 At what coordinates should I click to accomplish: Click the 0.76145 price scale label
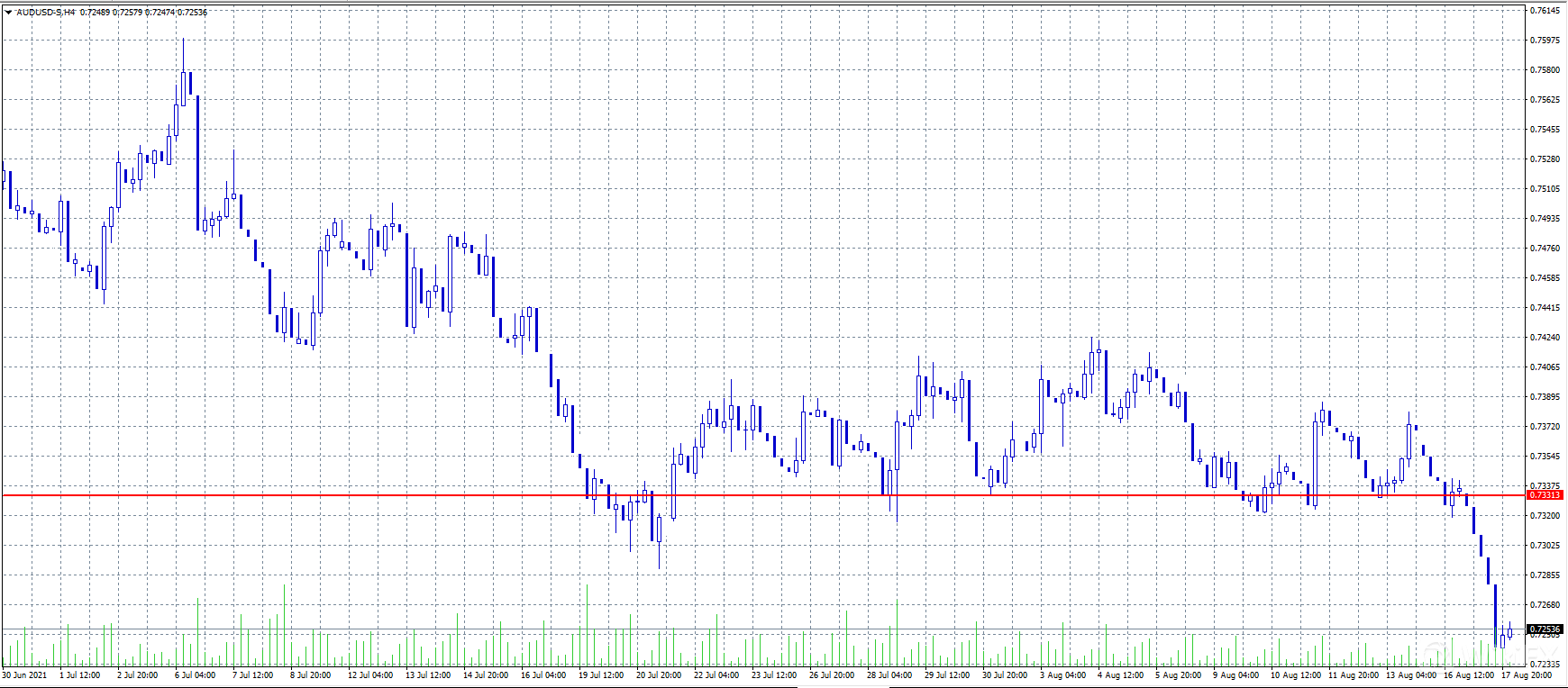1545,11
